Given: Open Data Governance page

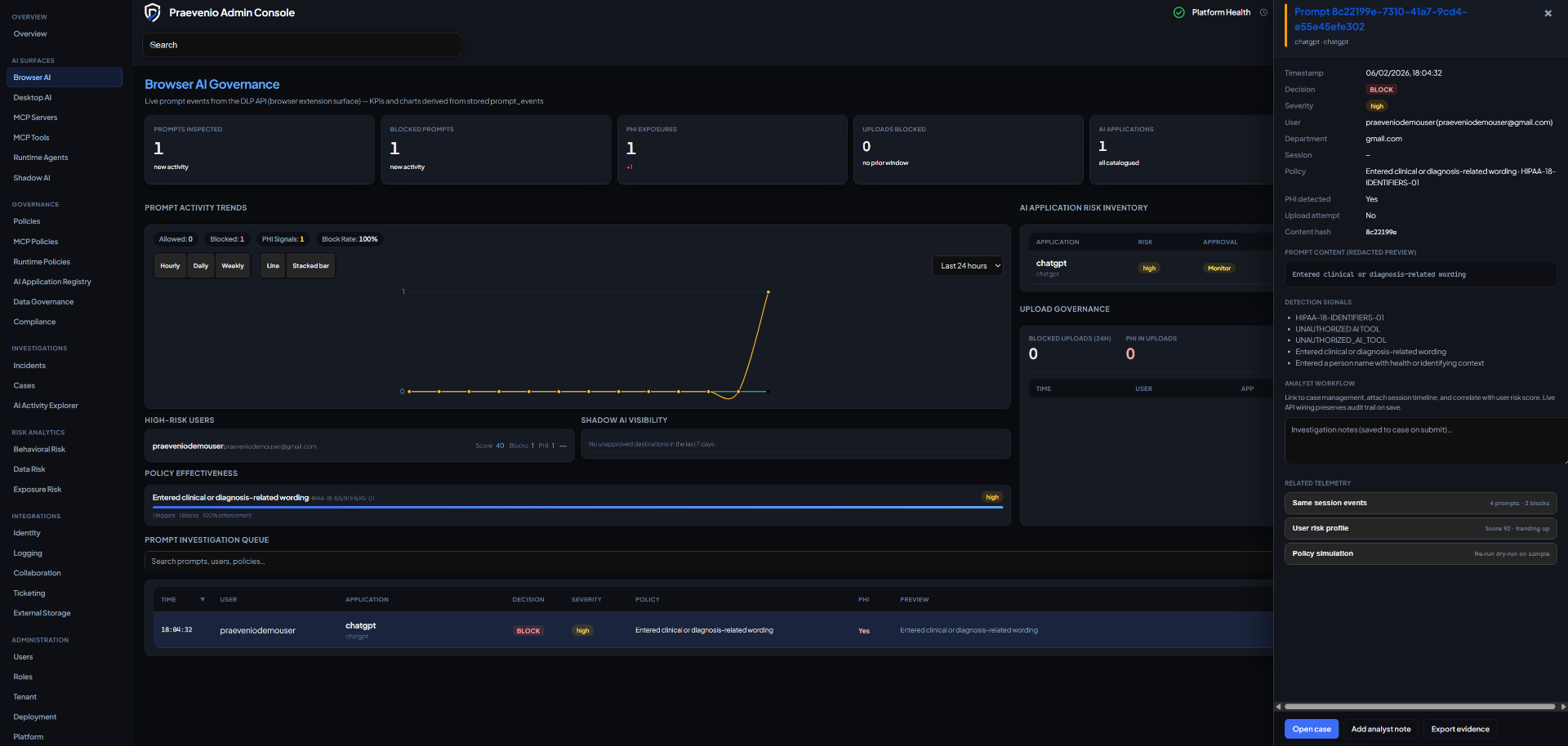Looking at the screenshot, I should point(43,302).
